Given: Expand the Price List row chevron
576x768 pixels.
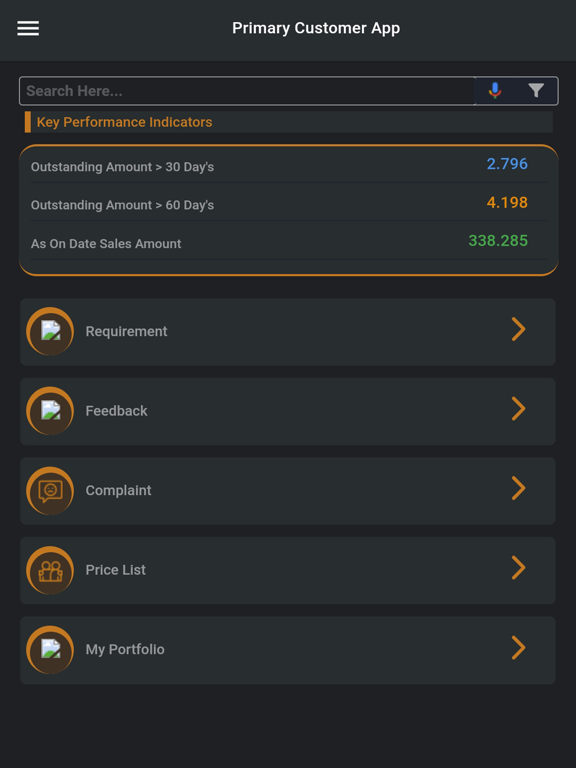Looking at the screenshot, I should pos(519,568).
